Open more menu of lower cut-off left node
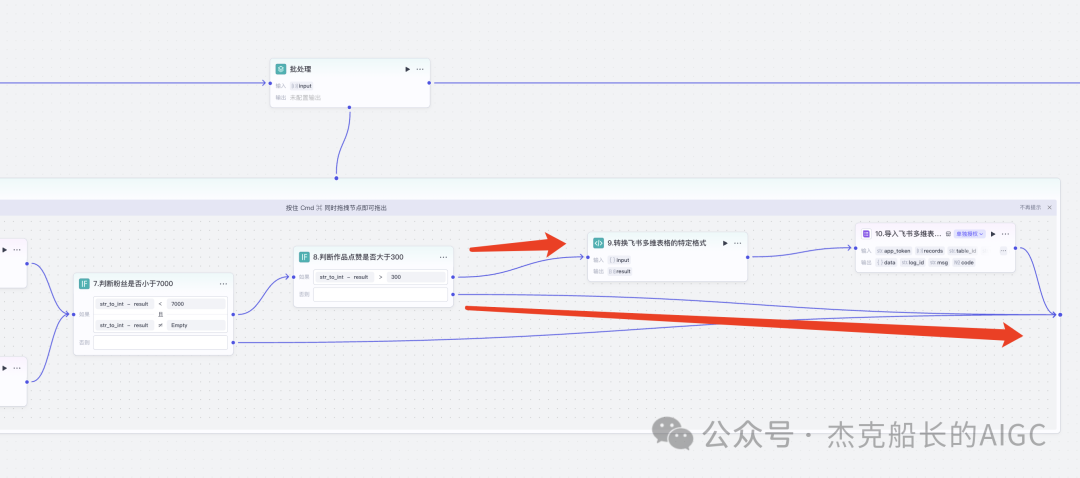The height and width of the screenshot is (478, 1080). [x=17, y=368]
